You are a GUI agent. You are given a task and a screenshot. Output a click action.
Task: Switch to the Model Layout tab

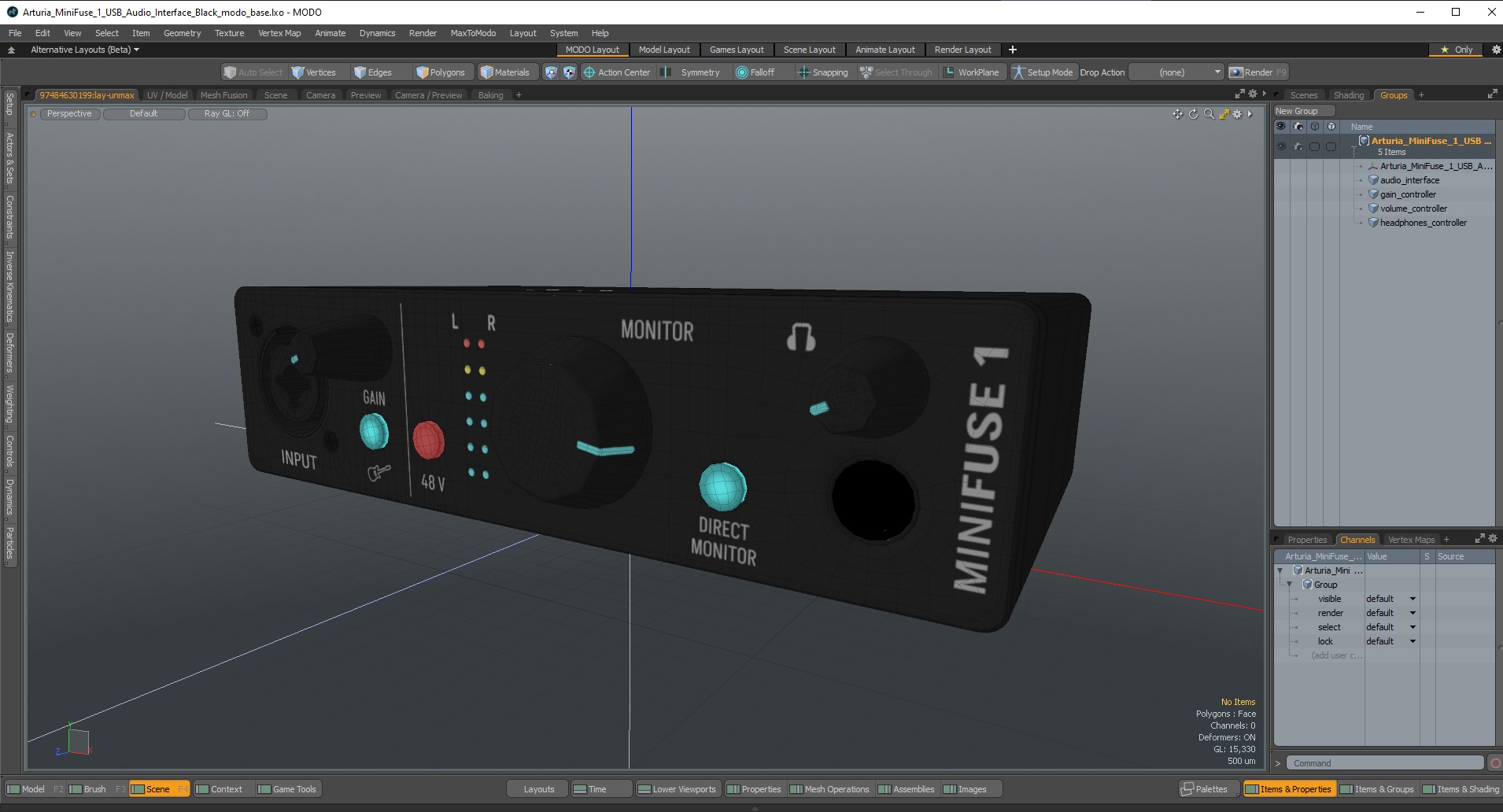664,50
